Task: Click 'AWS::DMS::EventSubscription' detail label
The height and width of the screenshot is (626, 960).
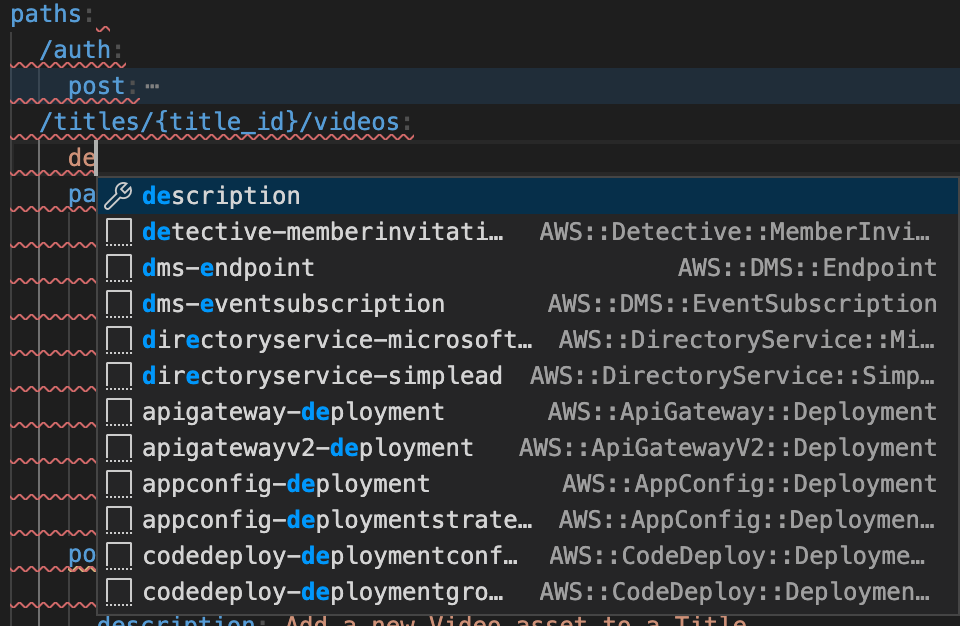Action: pyautogui.click(x=742, y=304)
